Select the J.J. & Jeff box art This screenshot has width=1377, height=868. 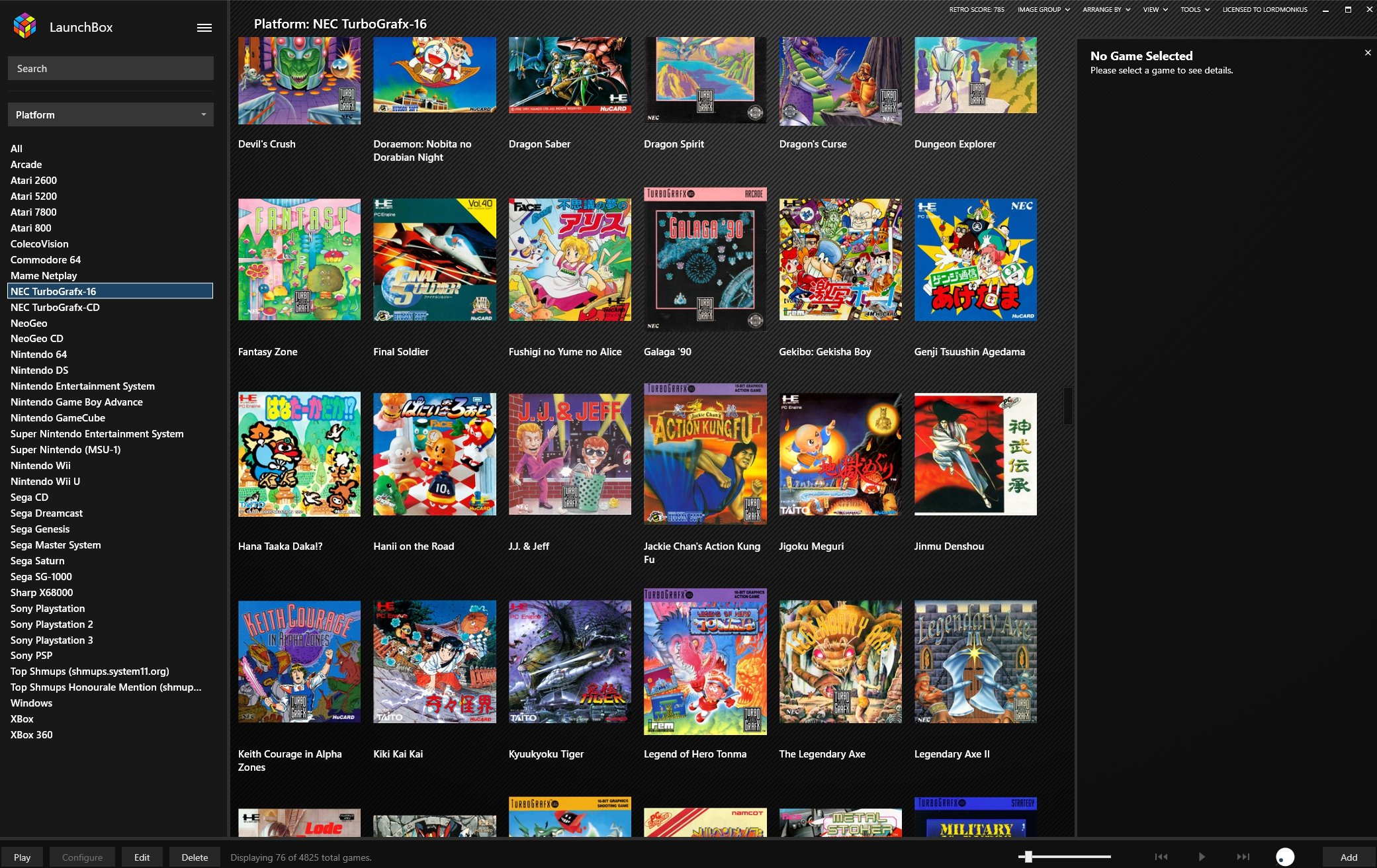pyautogui.click(x=570, y=454)
